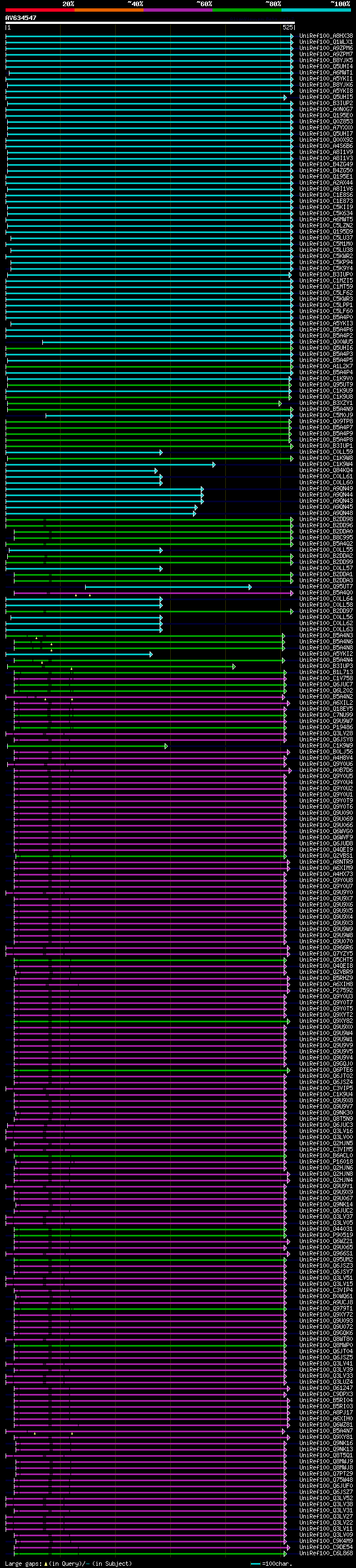
Task: Select hit label UniRef100_B5RHZ9
Action: (x=326, y=978)
